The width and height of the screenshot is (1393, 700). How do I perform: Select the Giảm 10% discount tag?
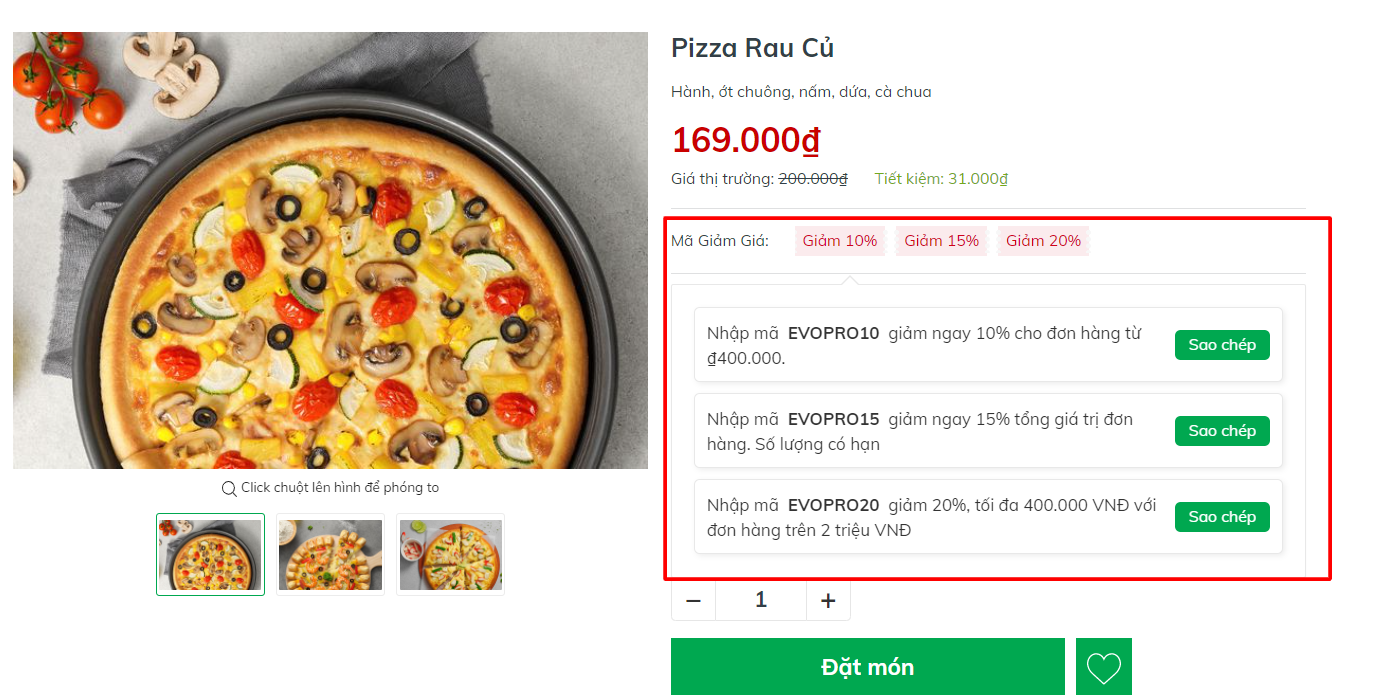tap(840, 240)
